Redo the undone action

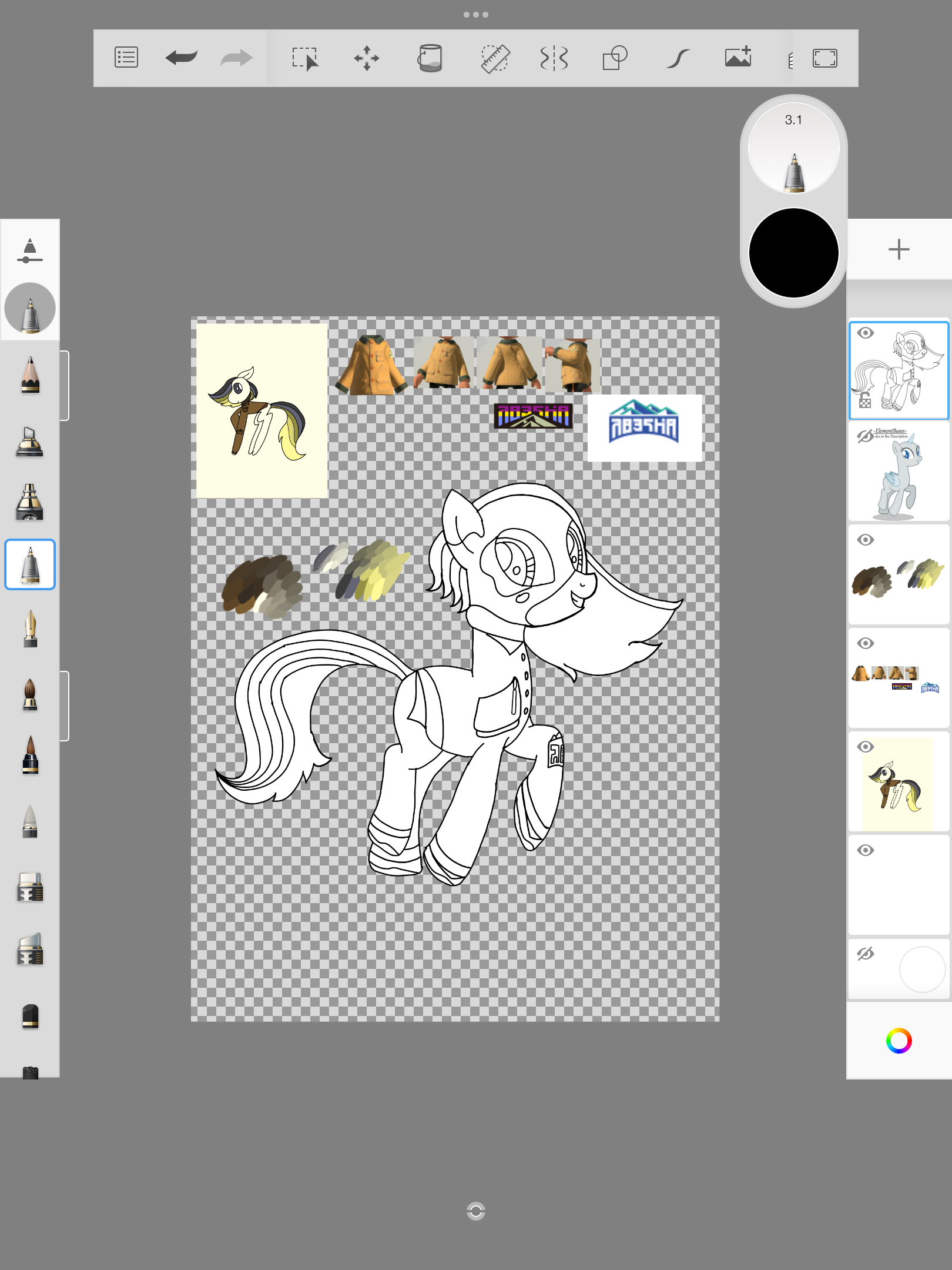tap(236, 58)
